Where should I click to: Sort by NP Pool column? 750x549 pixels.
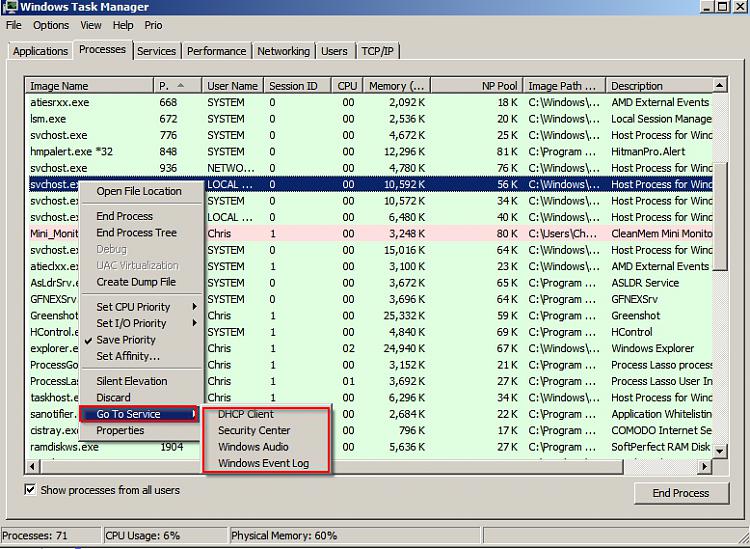(476, 86)
